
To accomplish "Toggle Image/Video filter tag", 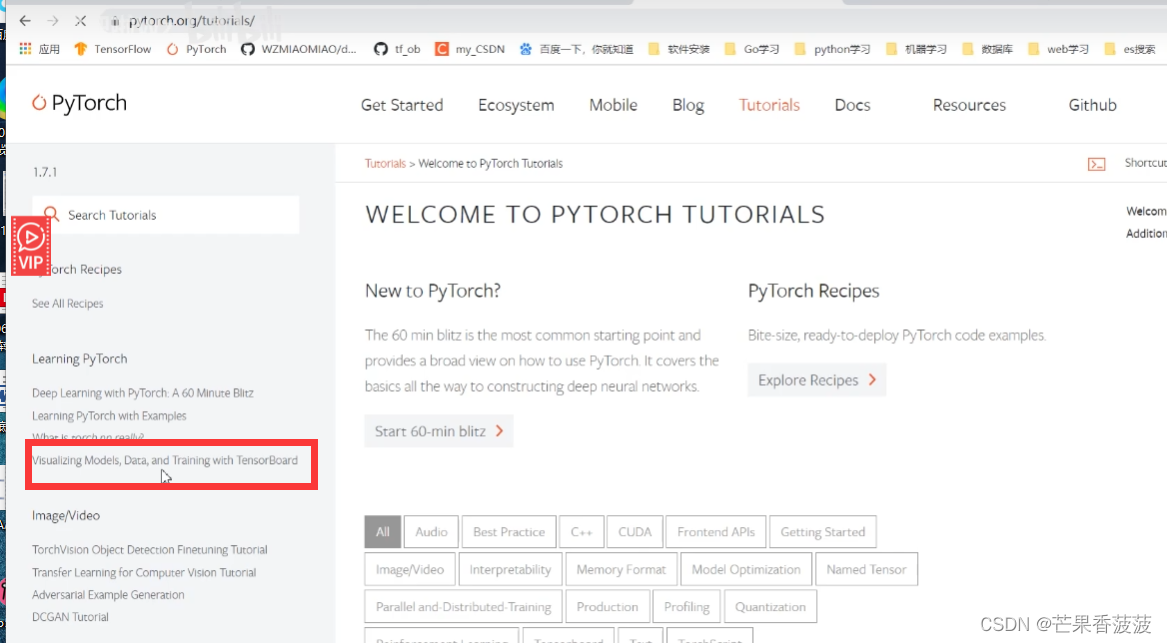I will tap(410, 569).
